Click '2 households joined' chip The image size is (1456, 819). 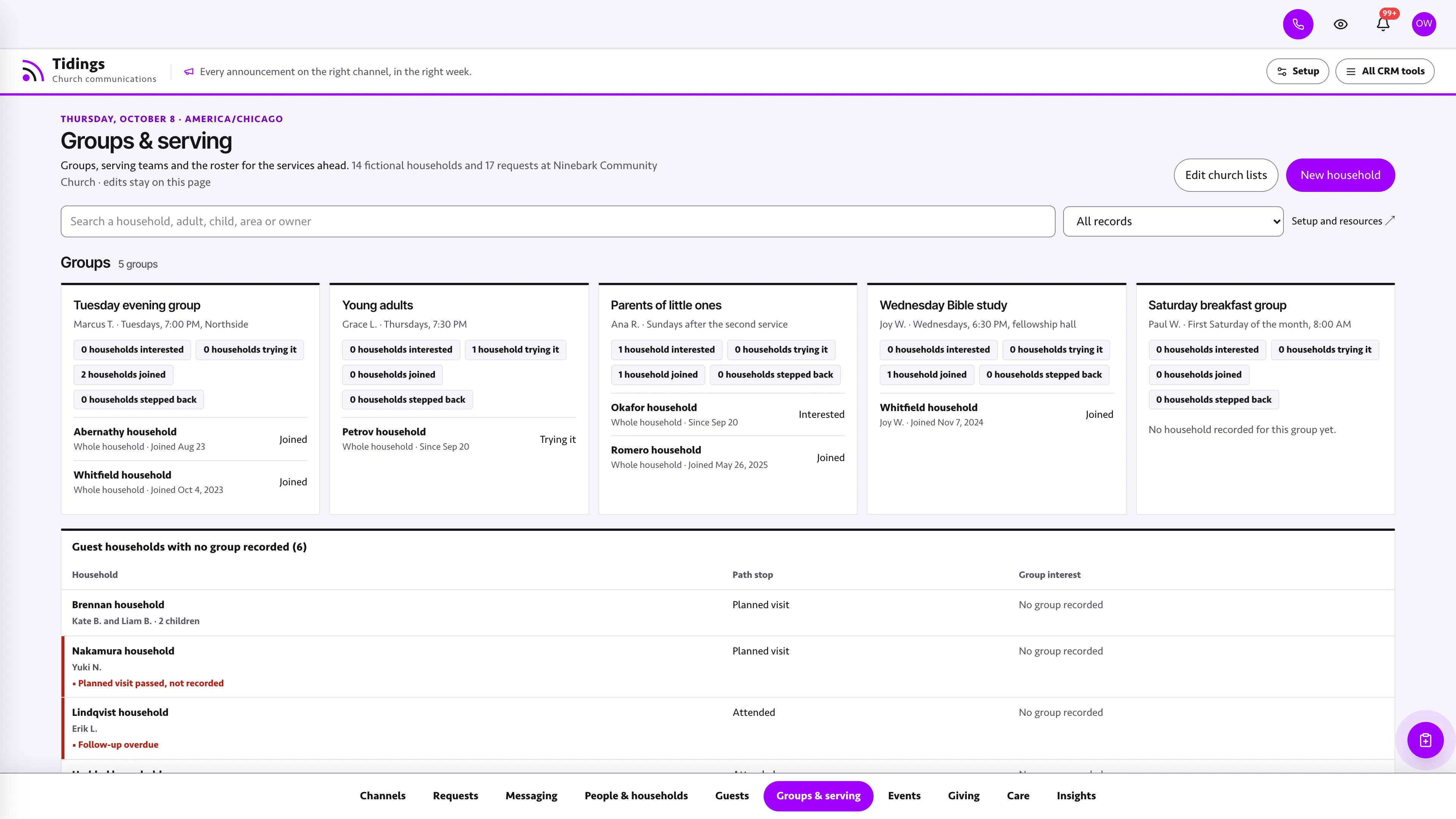[x=123, y=375]
